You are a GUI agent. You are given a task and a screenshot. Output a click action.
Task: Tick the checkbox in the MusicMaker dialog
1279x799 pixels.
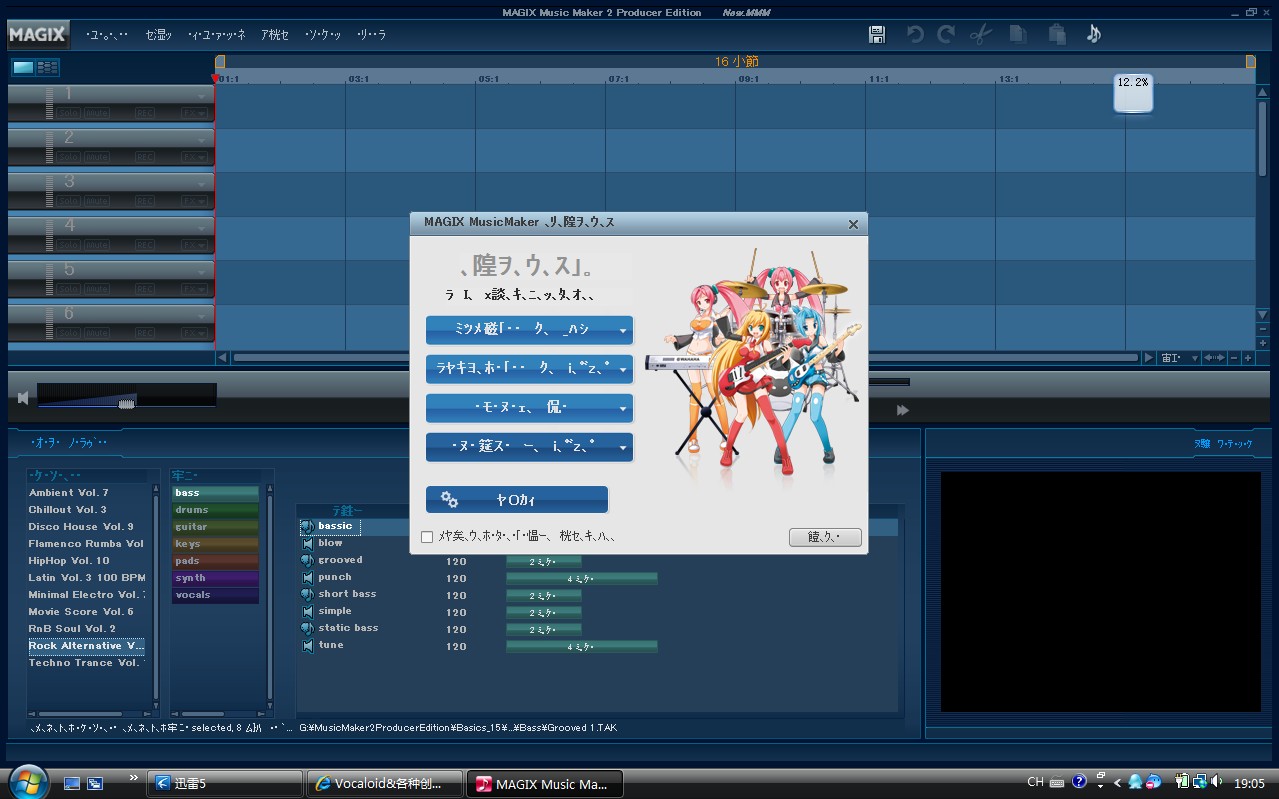(427, 537)
